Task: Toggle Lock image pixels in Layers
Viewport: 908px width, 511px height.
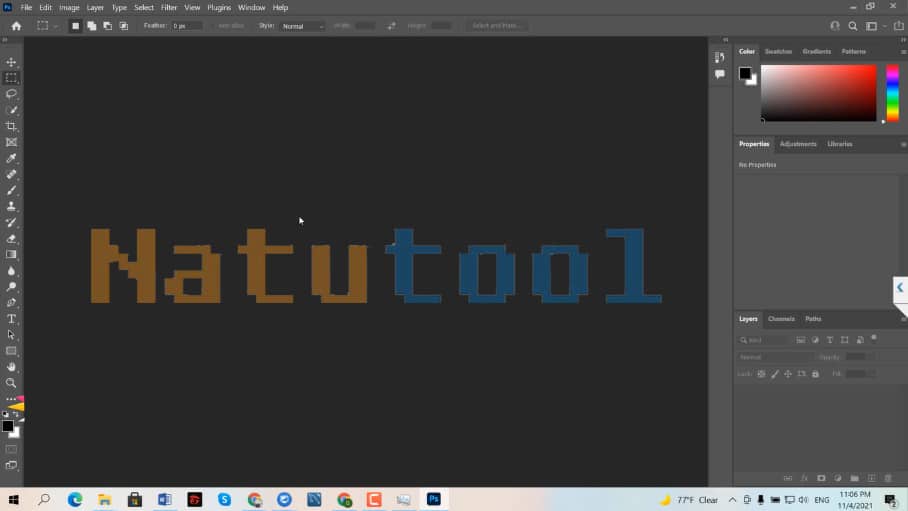Action: 775,374
